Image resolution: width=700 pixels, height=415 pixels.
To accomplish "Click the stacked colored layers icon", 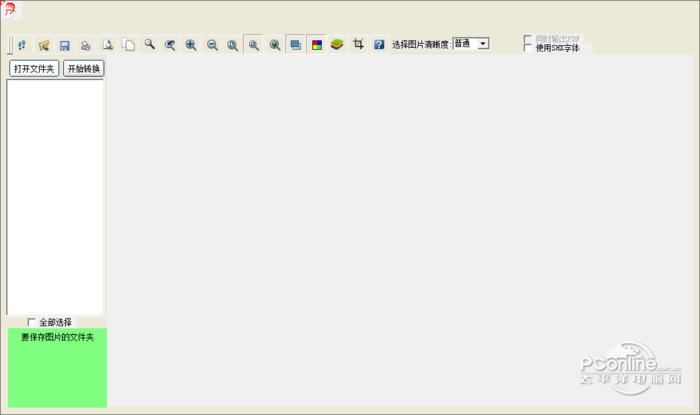I will tap(337, 44).
